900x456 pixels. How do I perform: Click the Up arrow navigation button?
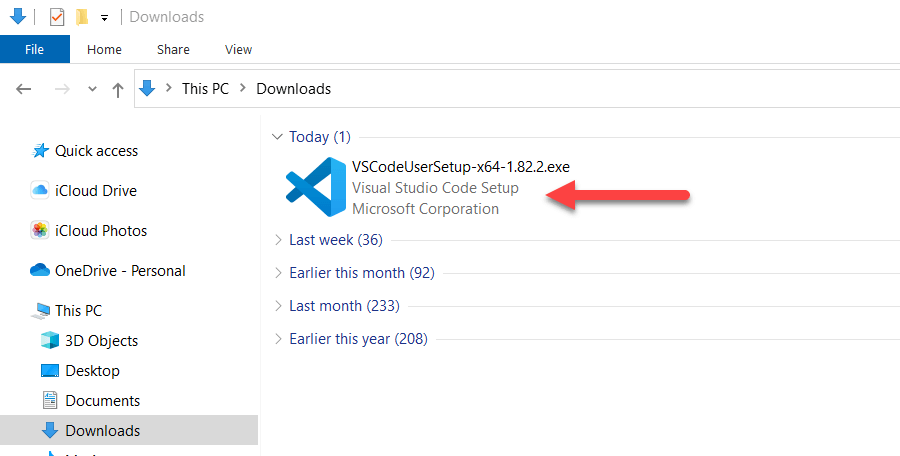118,89
